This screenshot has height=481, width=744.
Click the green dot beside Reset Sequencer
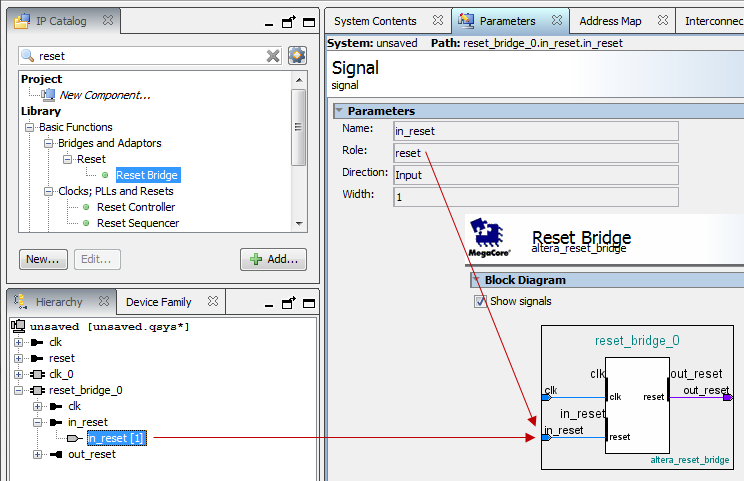[x=86, y=223]
